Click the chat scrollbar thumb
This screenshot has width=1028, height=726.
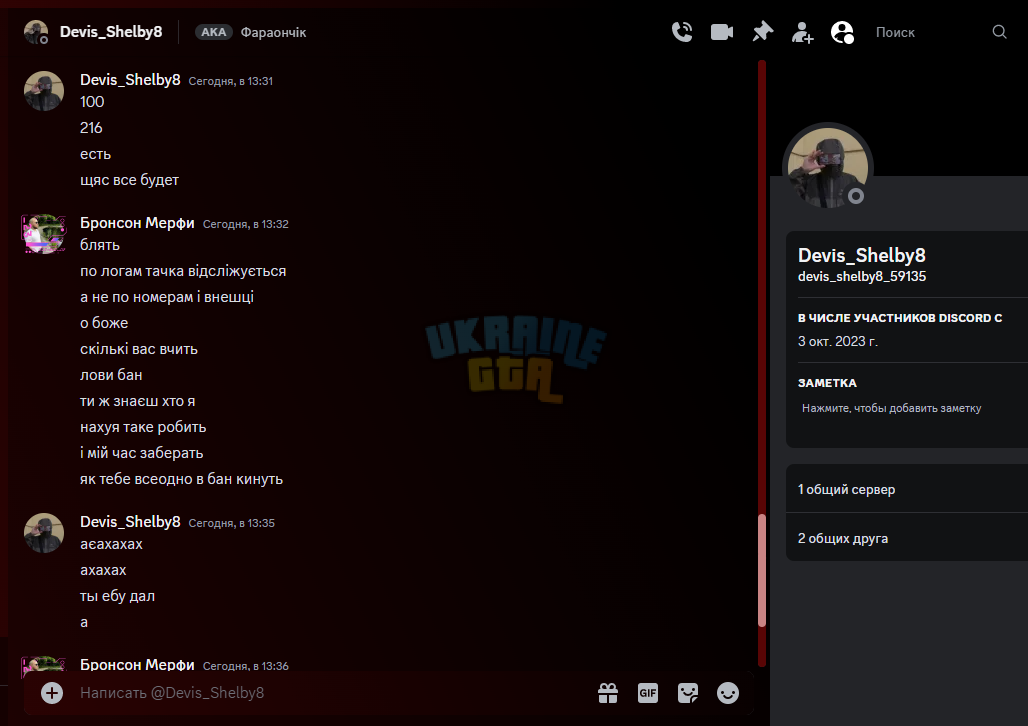[762, 571]
